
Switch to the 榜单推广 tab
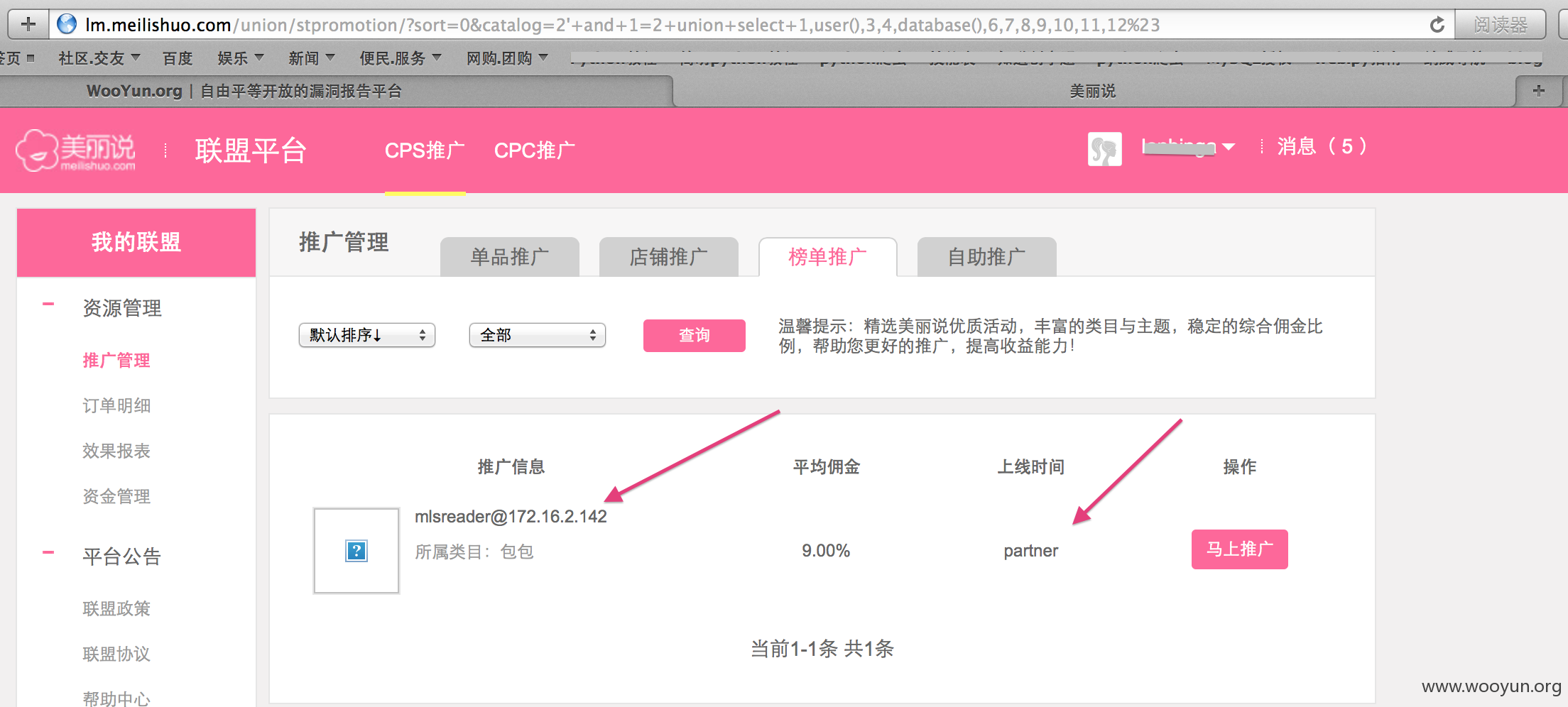coord(828,257)
